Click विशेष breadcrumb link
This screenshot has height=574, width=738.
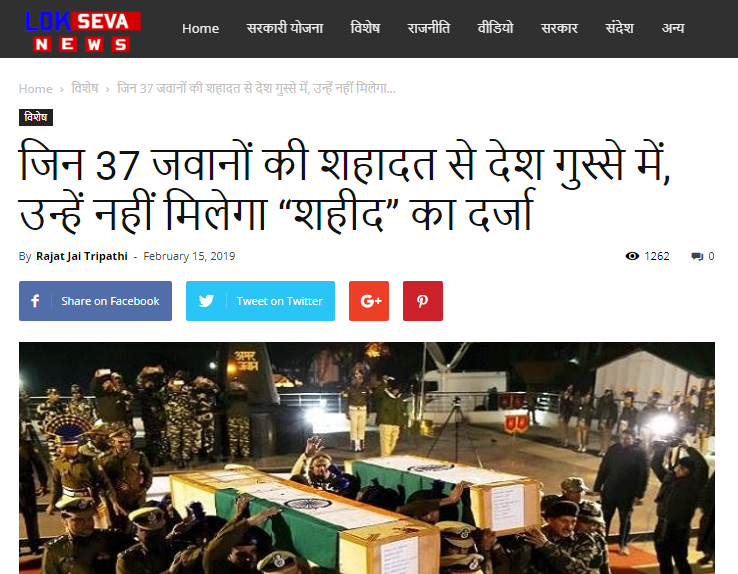pyautogui.click(x=85, y=88)
